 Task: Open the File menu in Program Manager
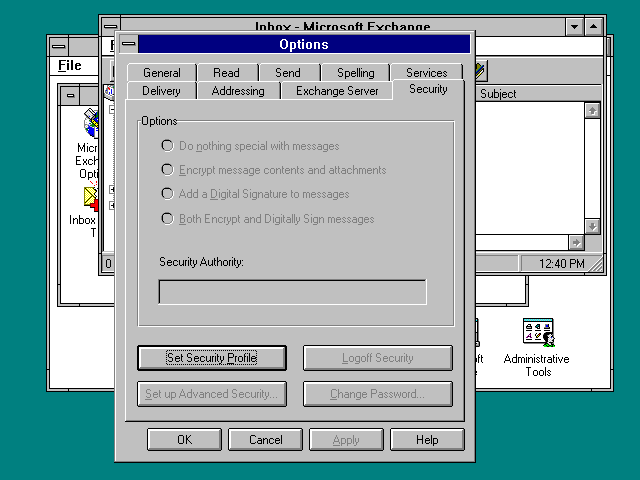(x=69, y=65)
